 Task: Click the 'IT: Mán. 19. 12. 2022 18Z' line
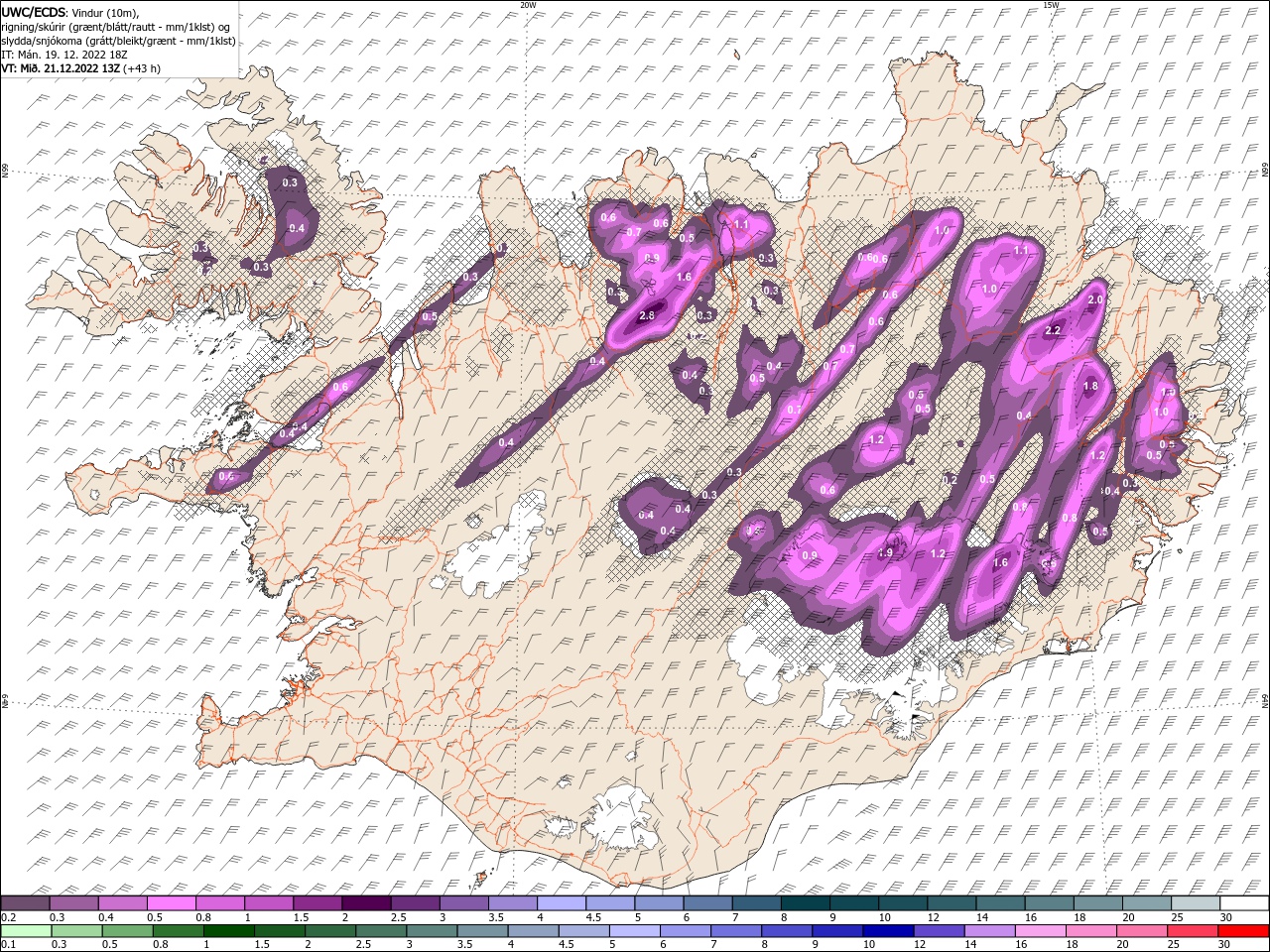63,55
